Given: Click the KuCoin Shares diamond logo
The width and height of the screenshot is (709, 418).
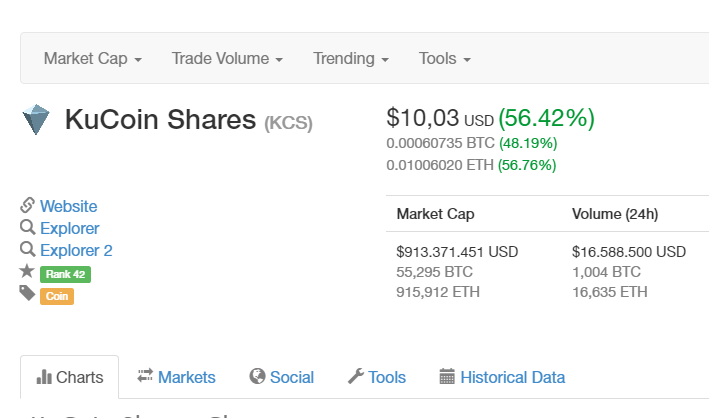Looking at the screenshot, I should click(35, 120).
